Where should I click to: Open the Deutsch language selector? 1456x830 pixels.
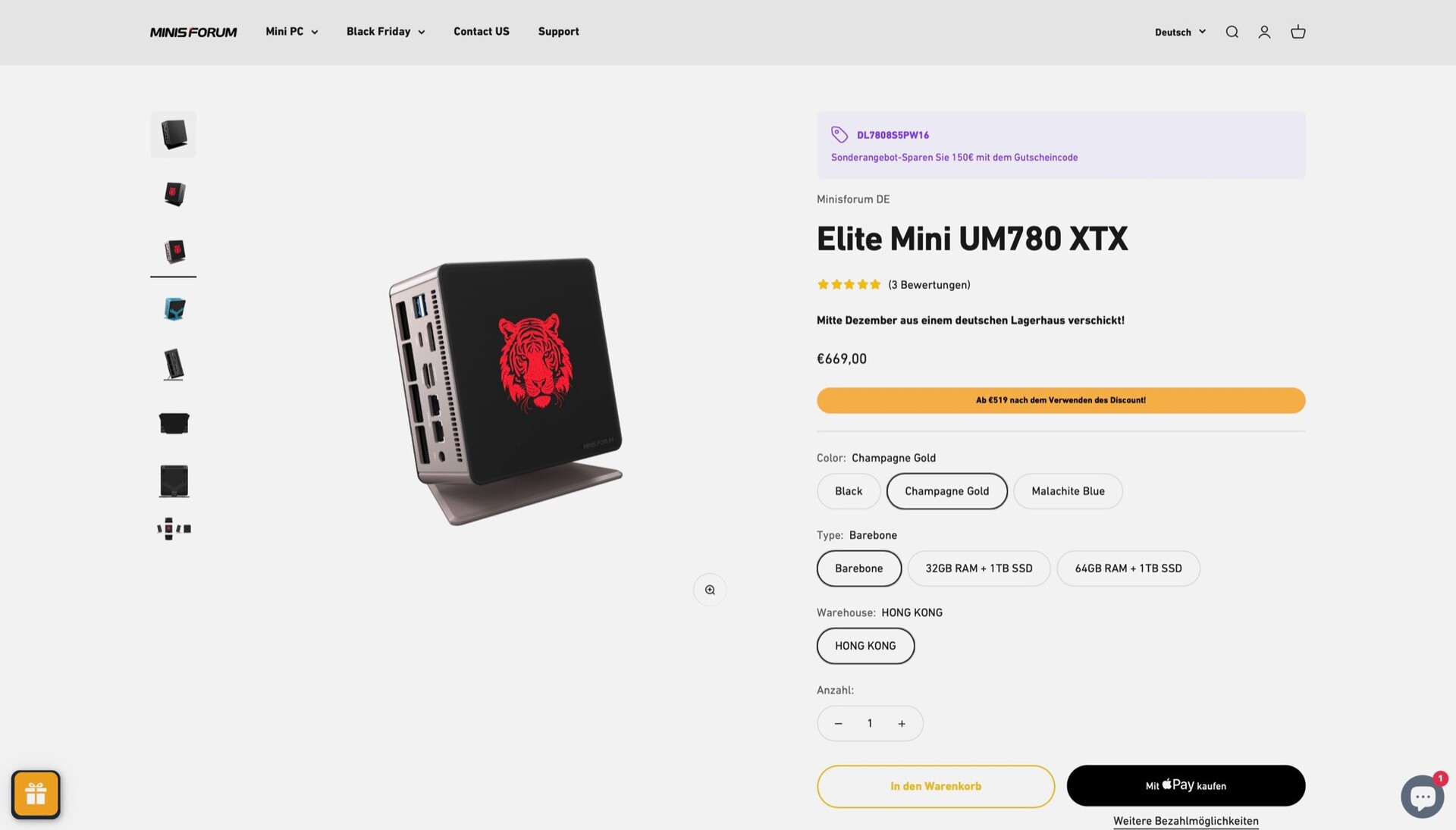[x=1180, y=32]
